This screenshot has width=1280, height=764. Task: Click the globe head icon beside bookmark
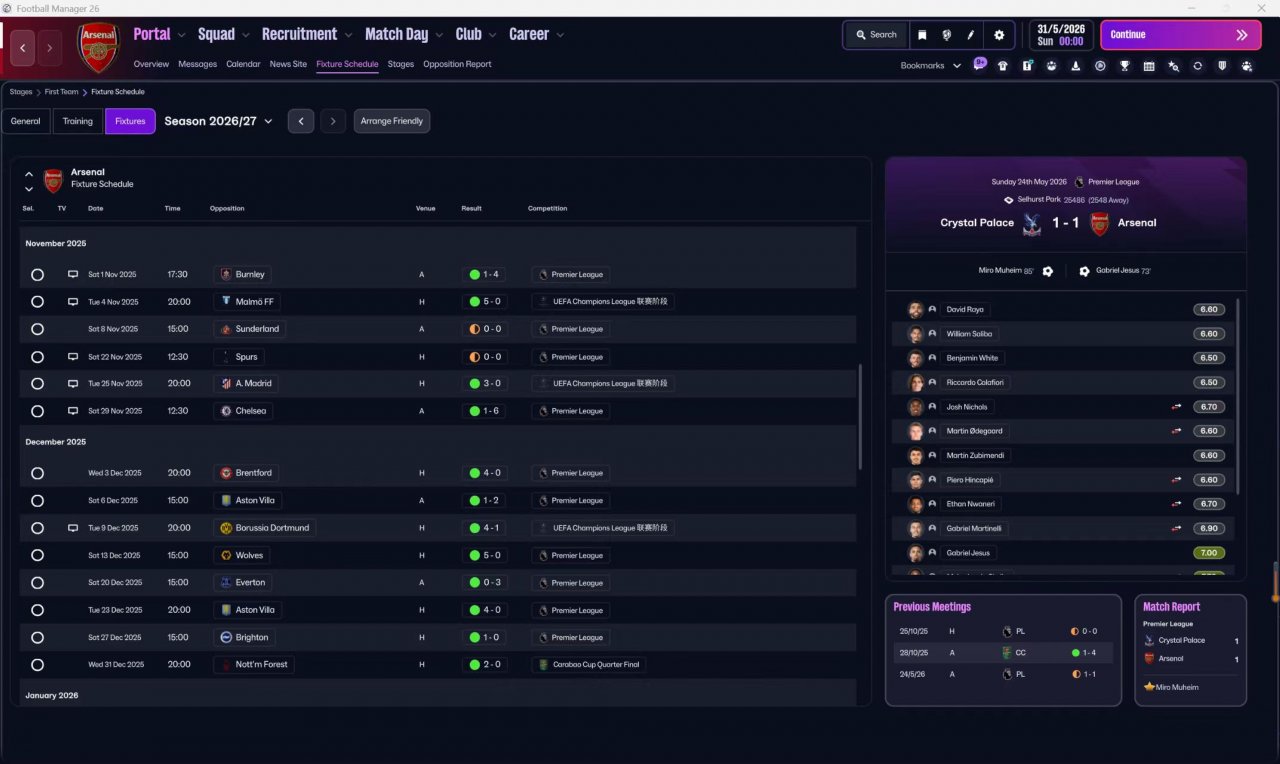click(x=946, y=35)
